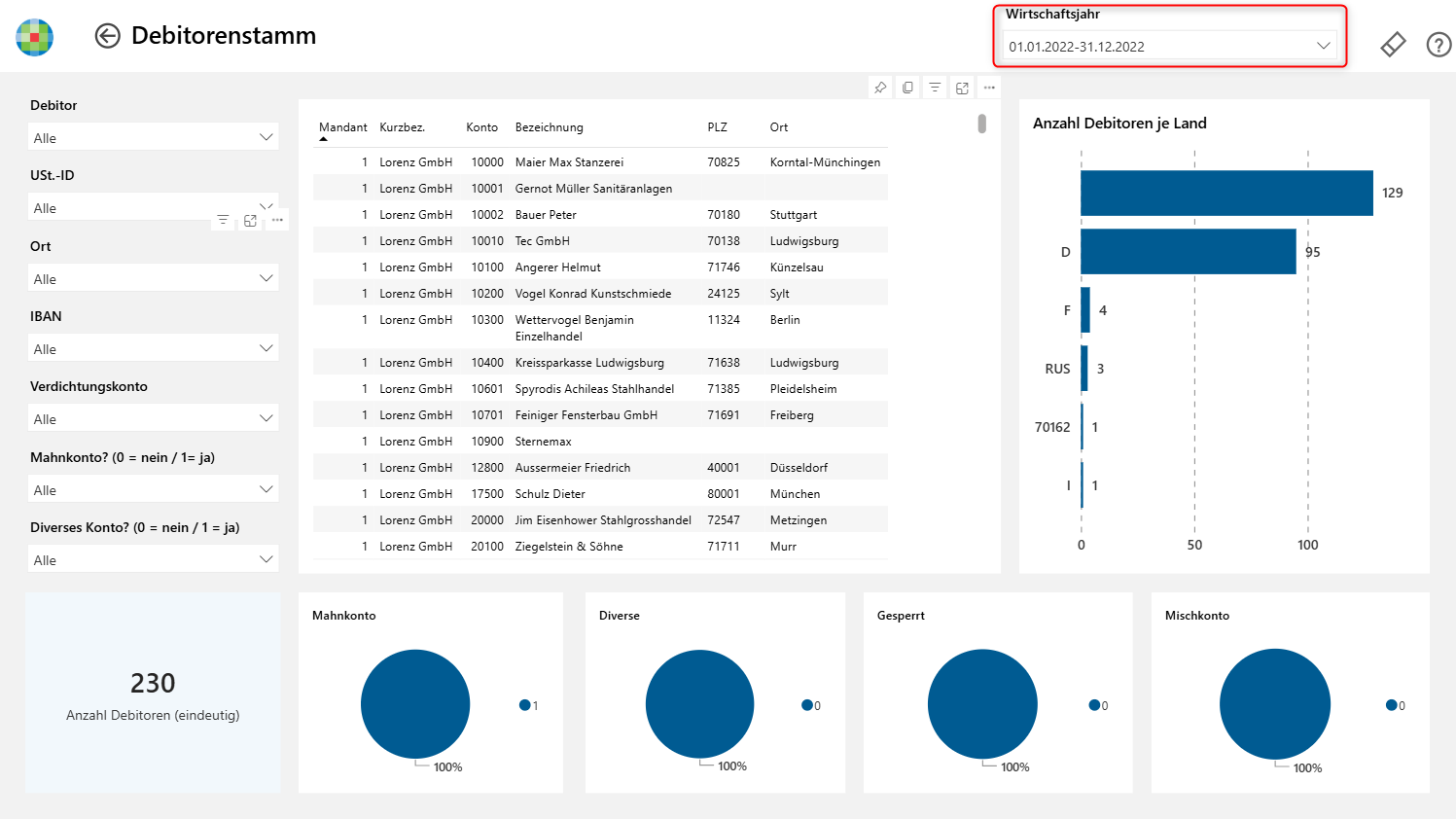Image resolution: width=1456 pixels, height=819 pixels.
Task: Expand the Ort filter dropdown
Action: click(154, 278)
